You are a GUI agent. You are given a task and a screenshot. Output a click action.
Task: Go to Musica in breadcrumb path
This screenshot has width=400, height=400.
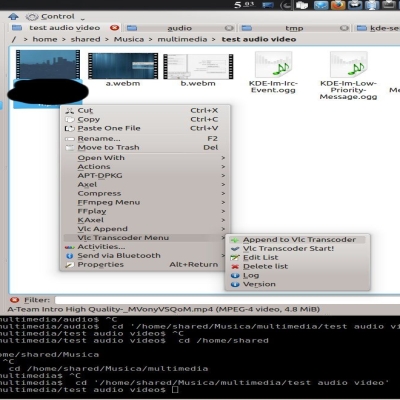(129, 39)
